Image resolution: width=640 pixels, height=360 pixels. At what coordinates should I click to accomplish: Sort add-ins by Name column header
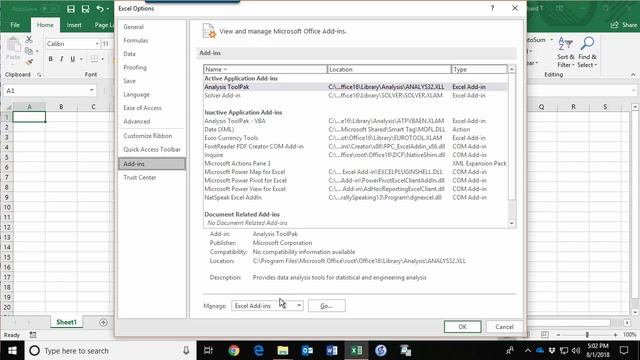point(265,69)
